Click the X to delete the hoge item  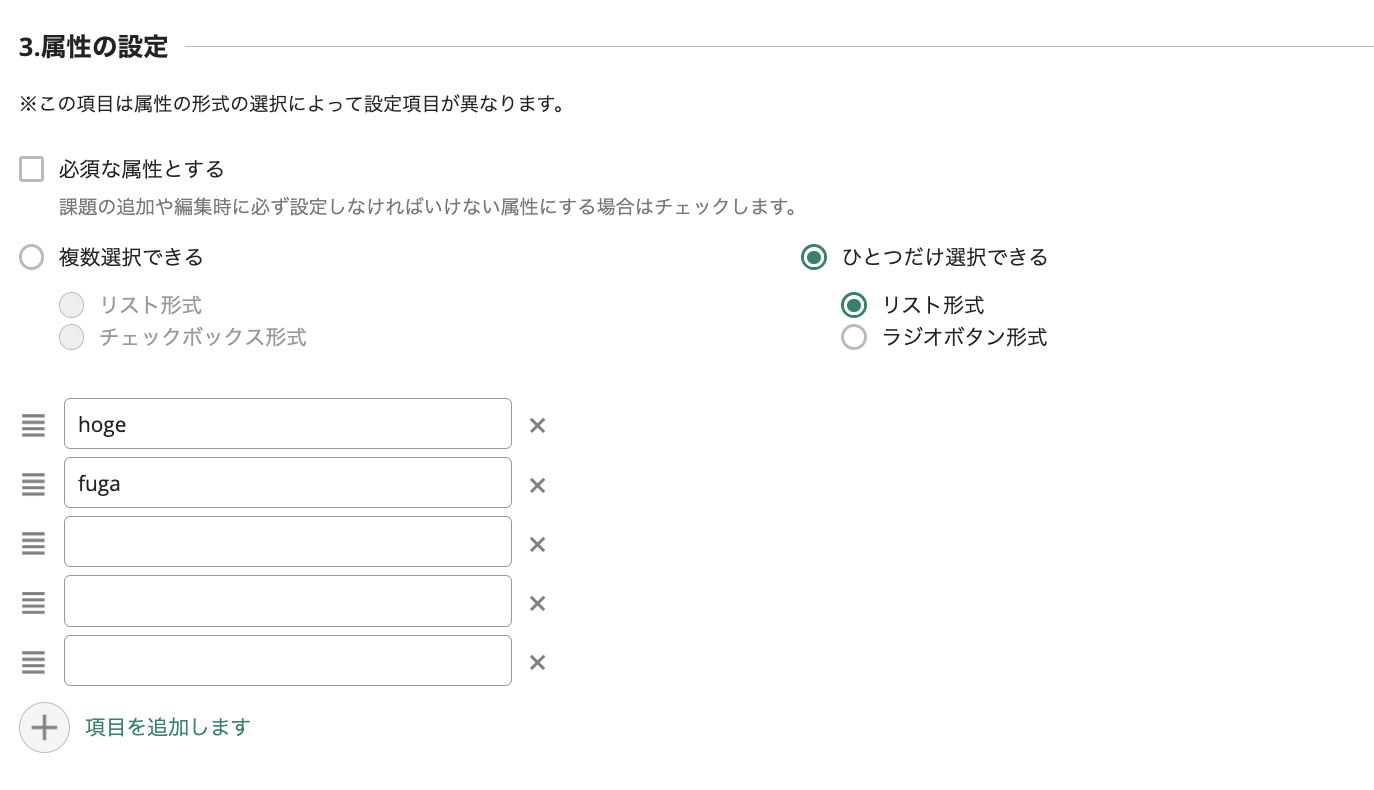pyautogui.click(x=537, y=425)
